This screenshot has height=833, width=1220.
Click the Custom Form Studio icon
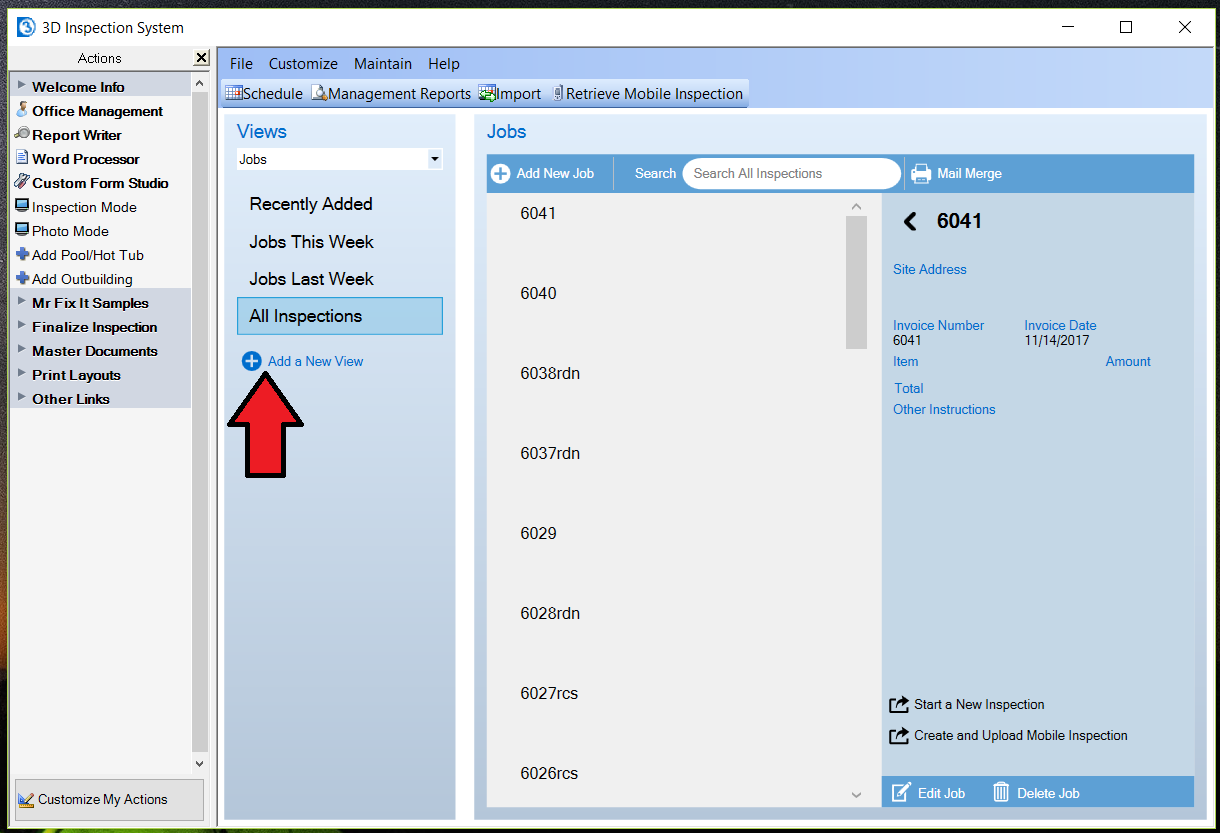tap(22, 182)
